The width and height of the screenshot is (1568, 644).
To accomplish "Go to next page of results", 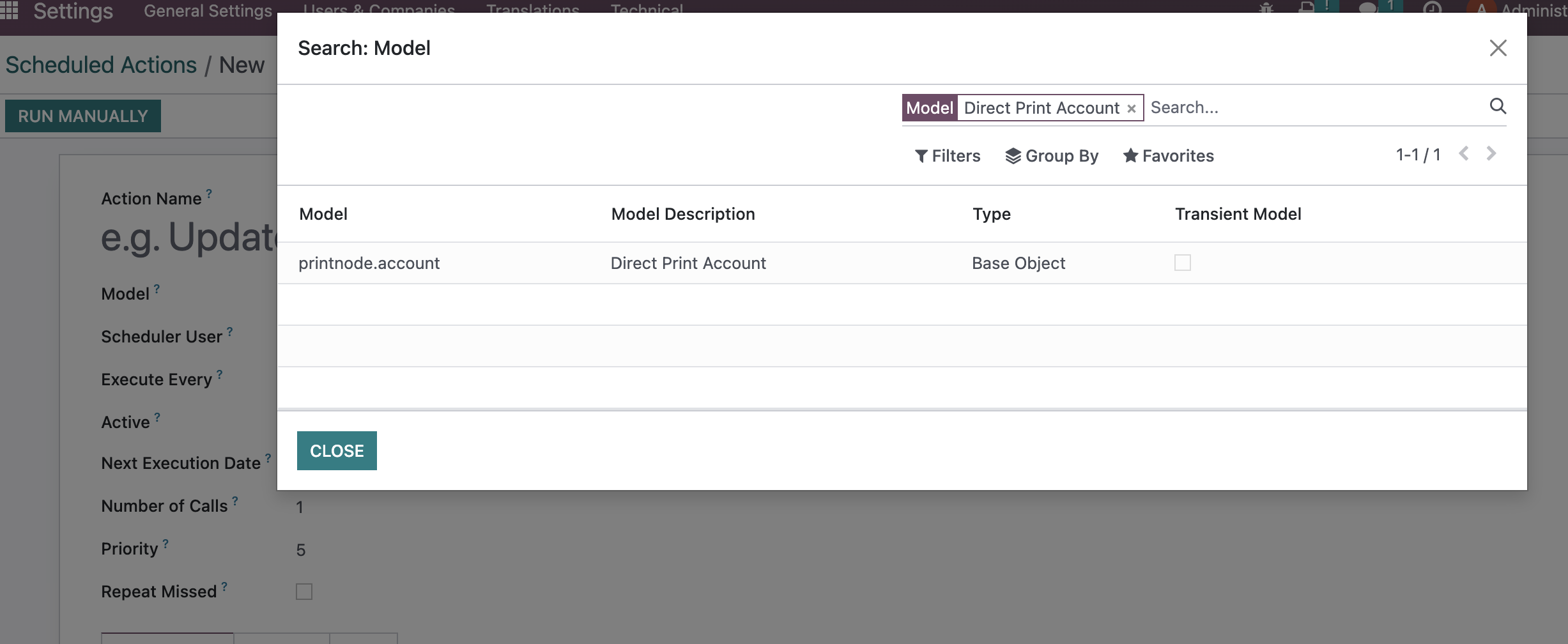I will (x=1491, y=154).
